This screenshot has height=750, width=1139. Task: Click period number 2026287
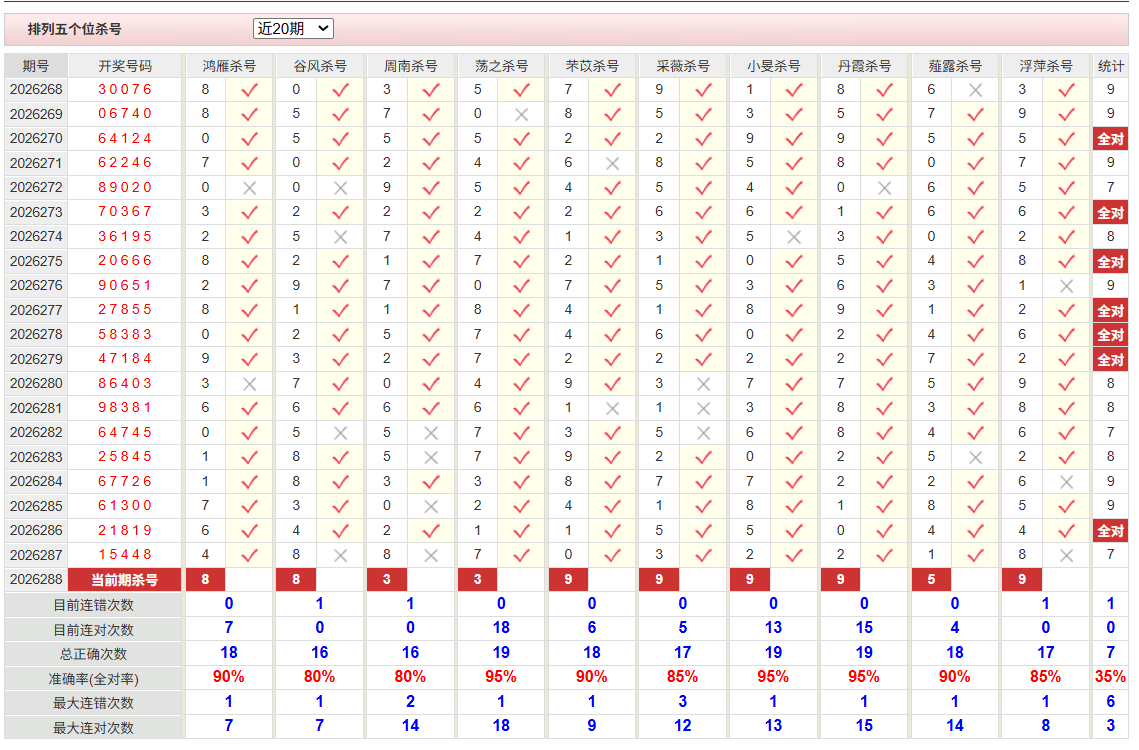[x=36, y=555]
